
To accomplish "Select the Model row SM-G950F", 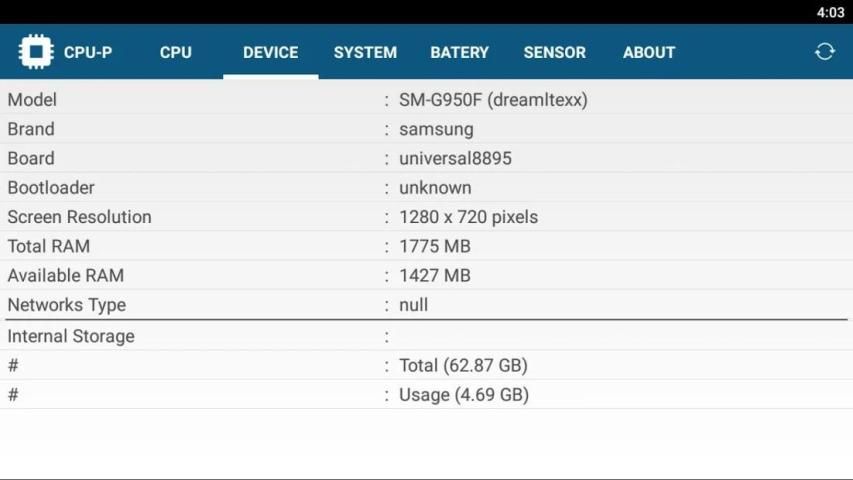I will 426,100.
